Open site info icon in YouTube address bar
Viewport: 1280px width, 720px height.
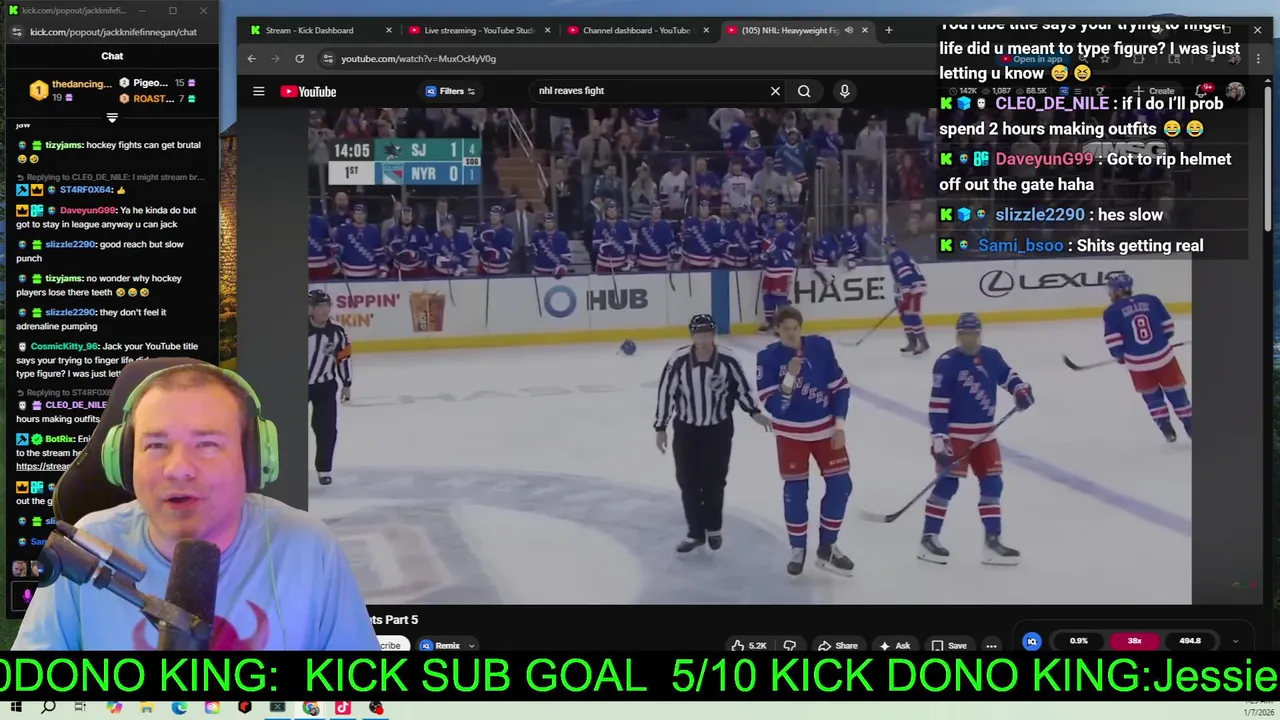[326, 59]
